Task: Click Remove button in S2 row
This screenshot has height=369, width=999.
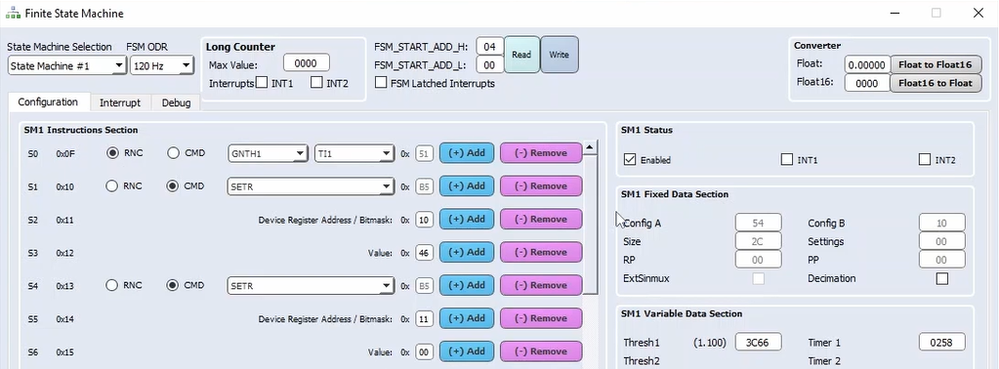Action: coord(541,219)
